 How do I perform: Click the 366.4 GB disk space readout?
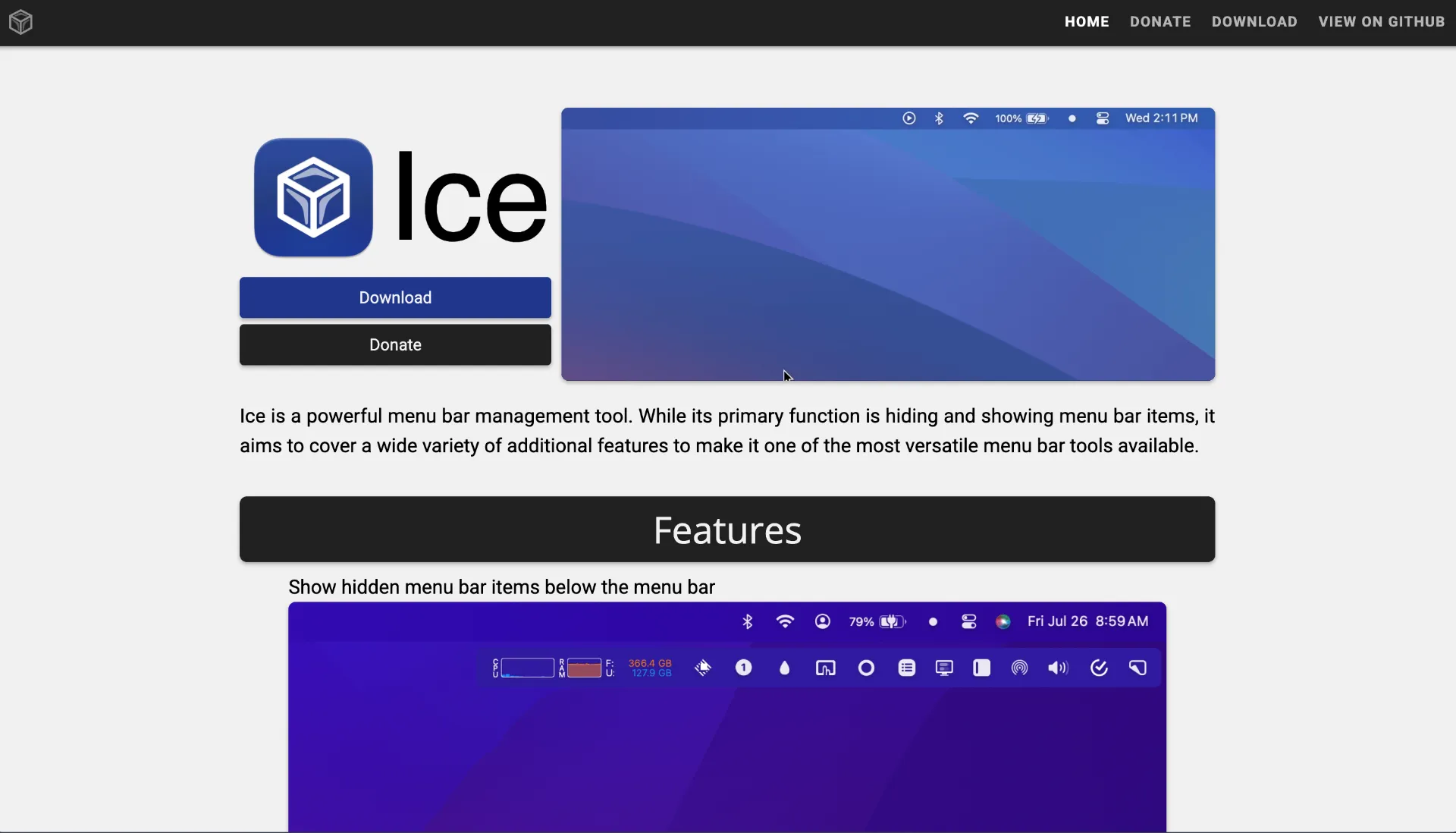click(x=650, y=663)
